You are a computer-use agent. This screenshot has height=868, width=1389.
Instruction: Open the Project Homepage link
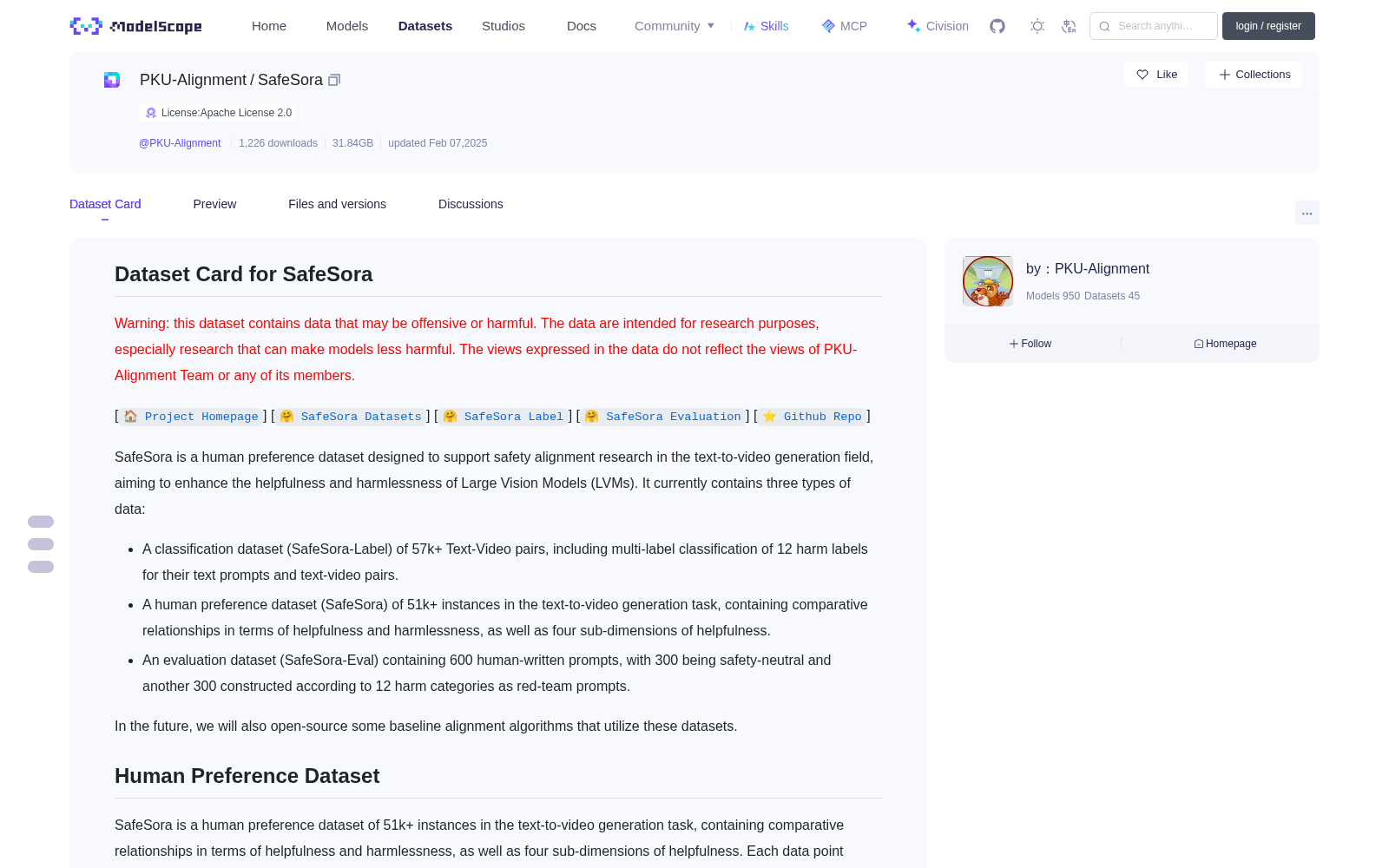click(191, 417)
